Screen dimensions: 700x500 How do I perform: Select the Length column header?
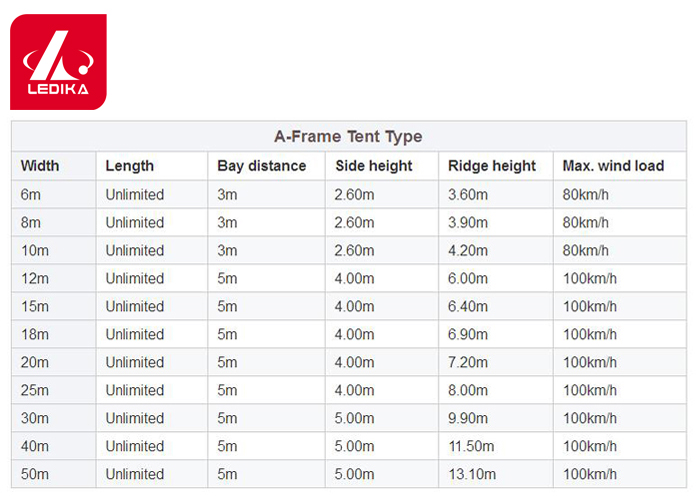tap(130, 166)
